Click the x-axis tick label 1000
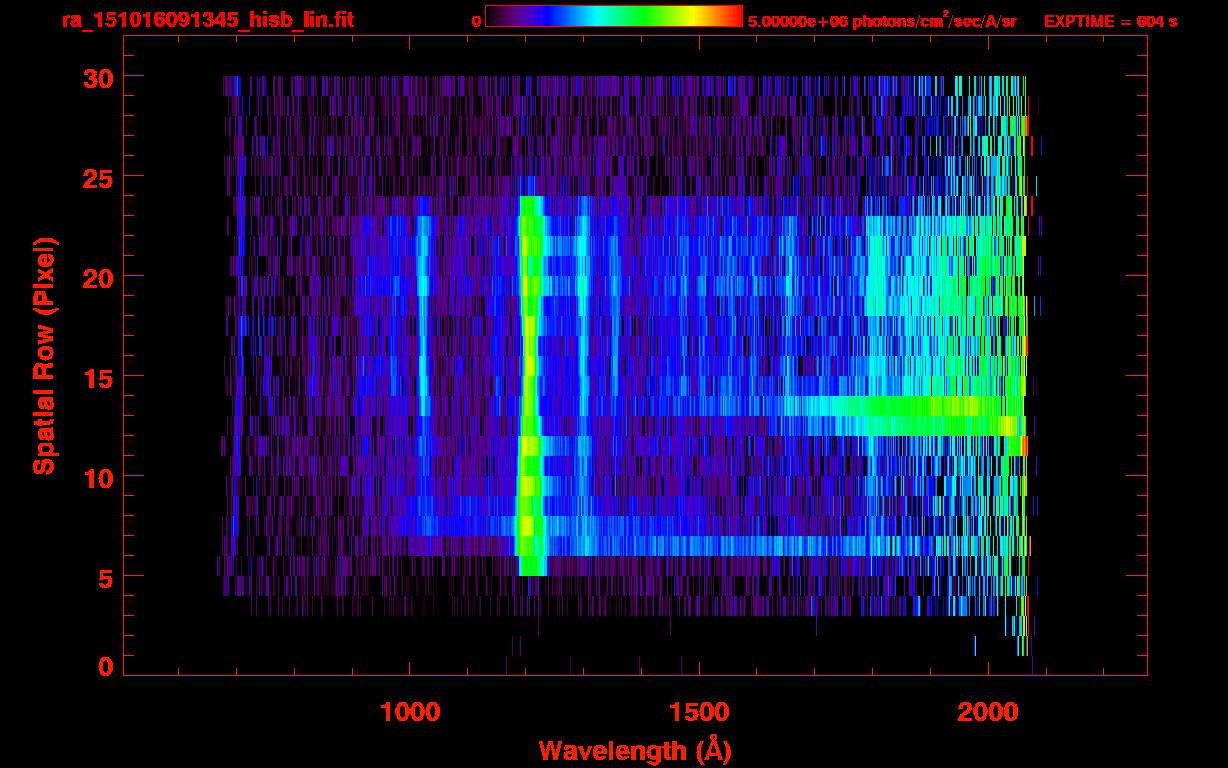This screenshot has width=1228, height=768. tap(410, 712)
